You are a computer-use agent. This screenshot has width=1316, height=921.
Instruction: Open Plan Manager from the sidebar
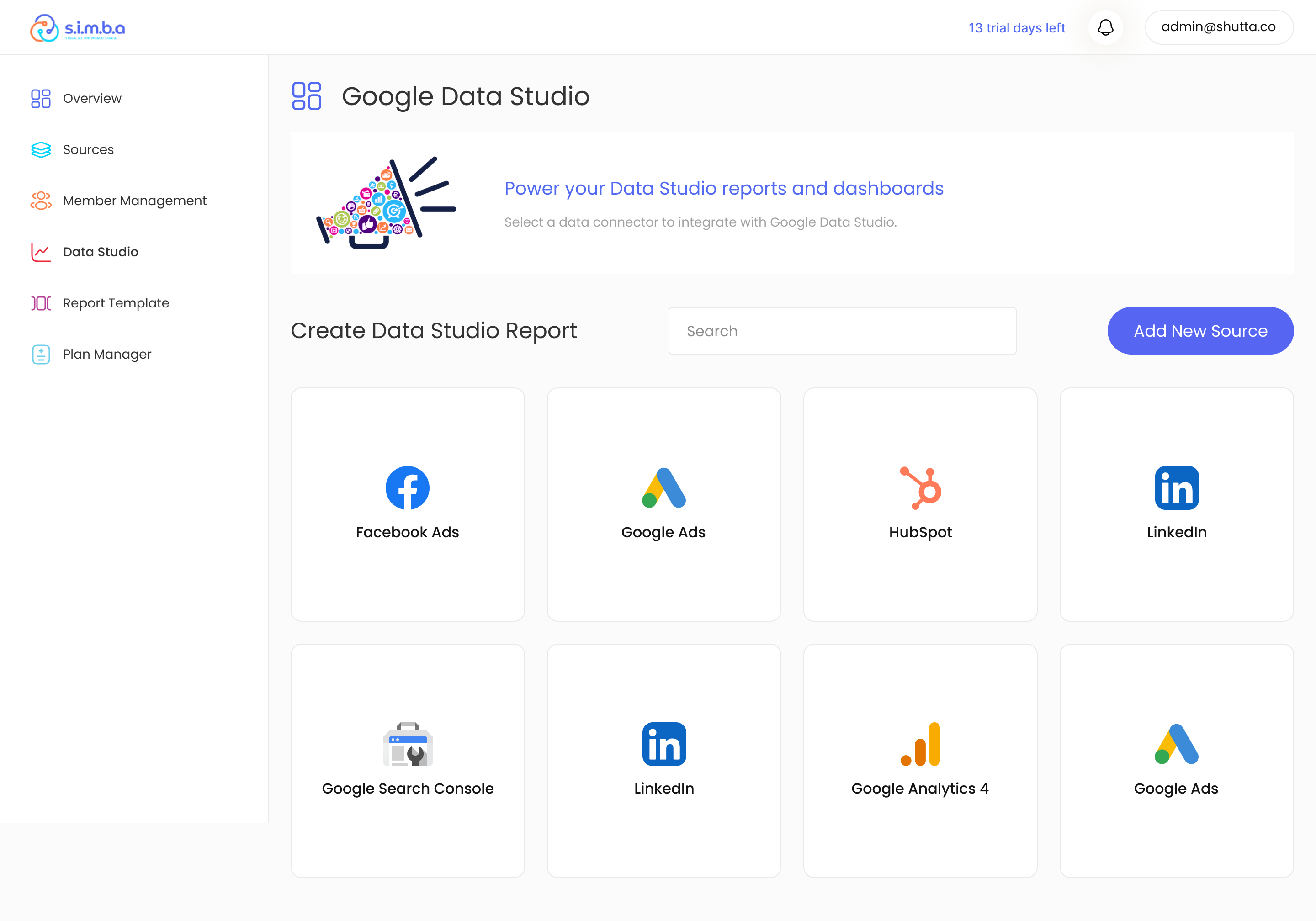[107, 354]
